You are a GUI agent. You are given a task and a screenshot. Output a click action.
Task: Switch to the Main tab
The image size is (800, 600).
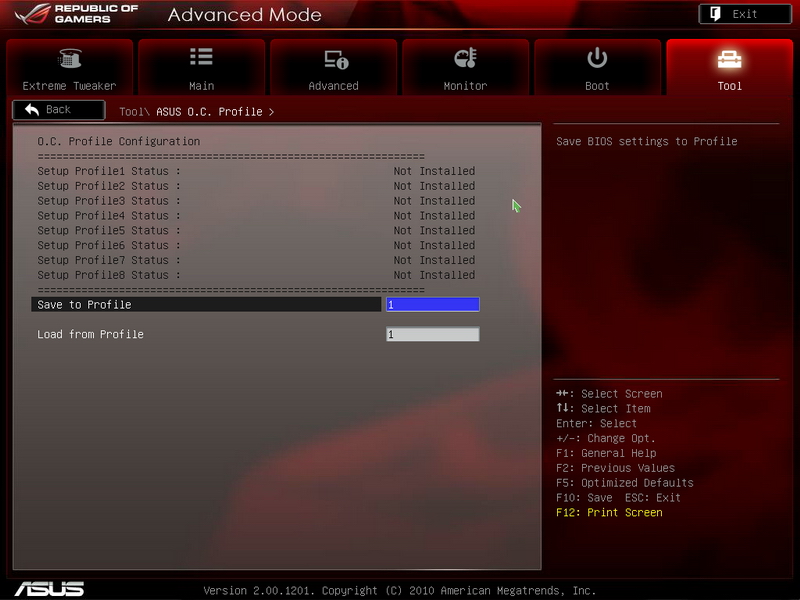202,67
